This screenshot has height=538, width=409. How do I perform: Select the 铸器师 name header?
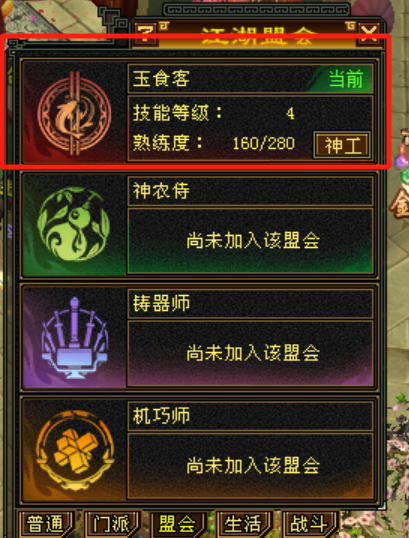[x=250, y=304]
